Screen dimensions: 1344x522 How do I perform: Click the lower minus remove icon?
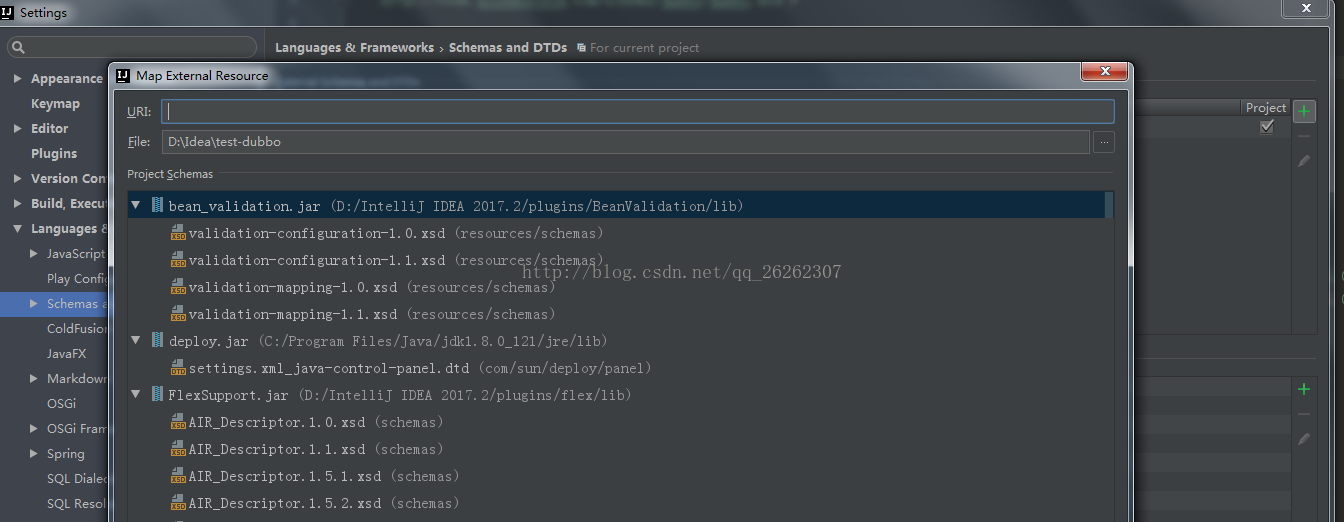pyautogui.click(x=1304, y=414)
